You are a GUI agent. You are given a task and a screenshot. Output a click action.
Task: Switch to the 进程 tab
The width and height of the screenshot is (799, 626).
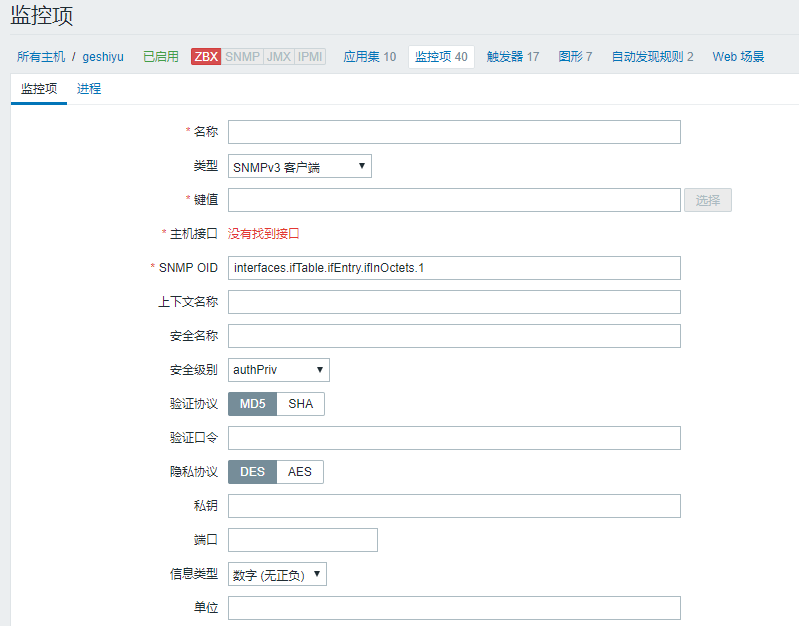pyautogui.click(x=89, y=89)
